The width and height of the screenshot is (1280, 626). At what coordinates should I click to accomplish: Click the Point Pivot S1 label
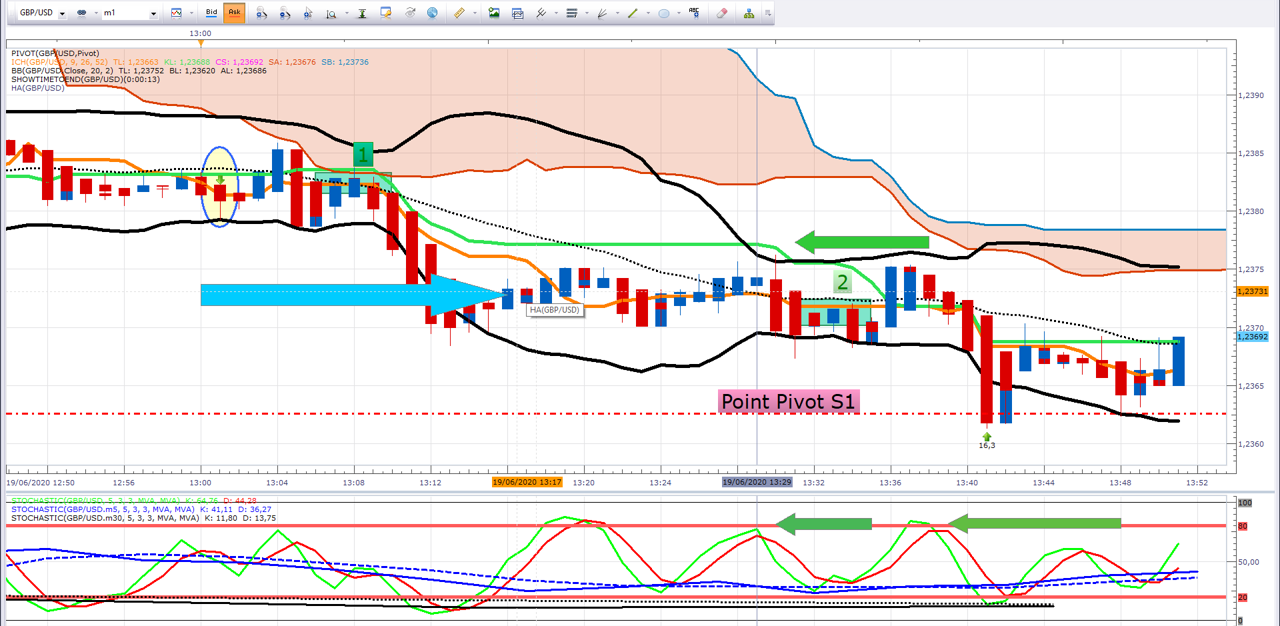pos(789,402)
